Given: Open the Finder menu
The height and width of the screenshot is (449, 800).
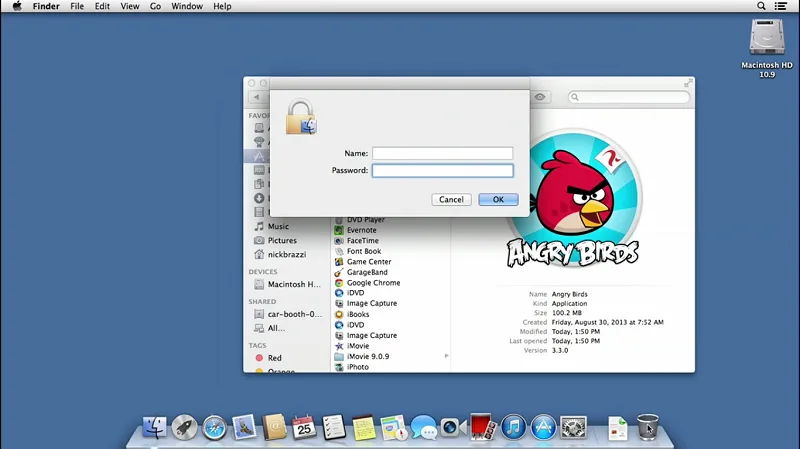Looking at the screenshot, I should pyautogui.click(x=46, y=6).
